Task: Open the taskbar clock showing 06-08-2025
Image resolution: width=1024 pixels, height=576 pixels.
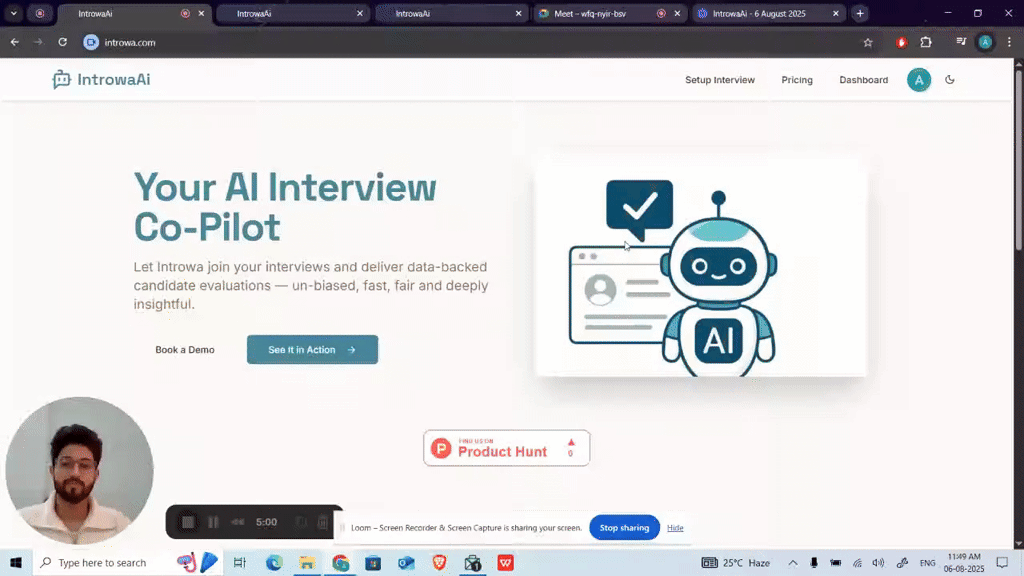Action: (964, 562)
